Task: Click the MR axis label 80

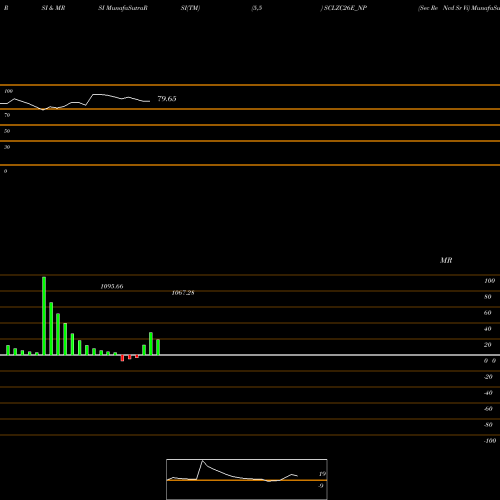Action: tap(488, 297)
